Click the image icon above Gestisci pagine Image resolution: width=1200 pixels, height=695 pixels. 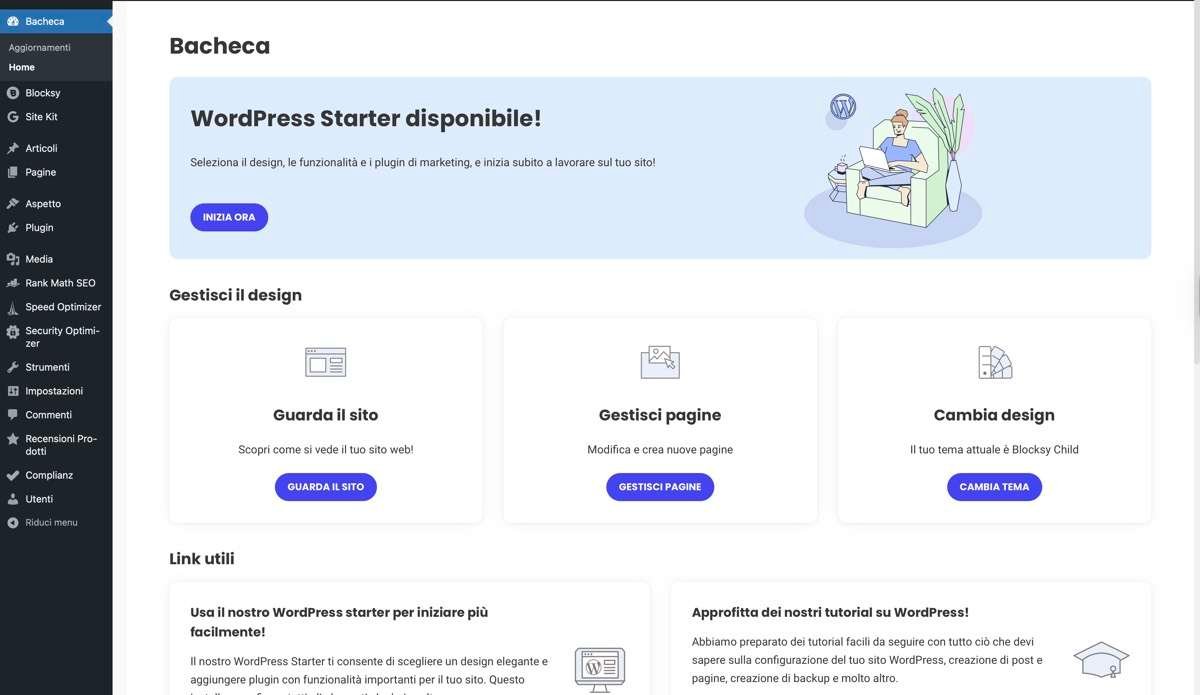(x=660, y=362)
